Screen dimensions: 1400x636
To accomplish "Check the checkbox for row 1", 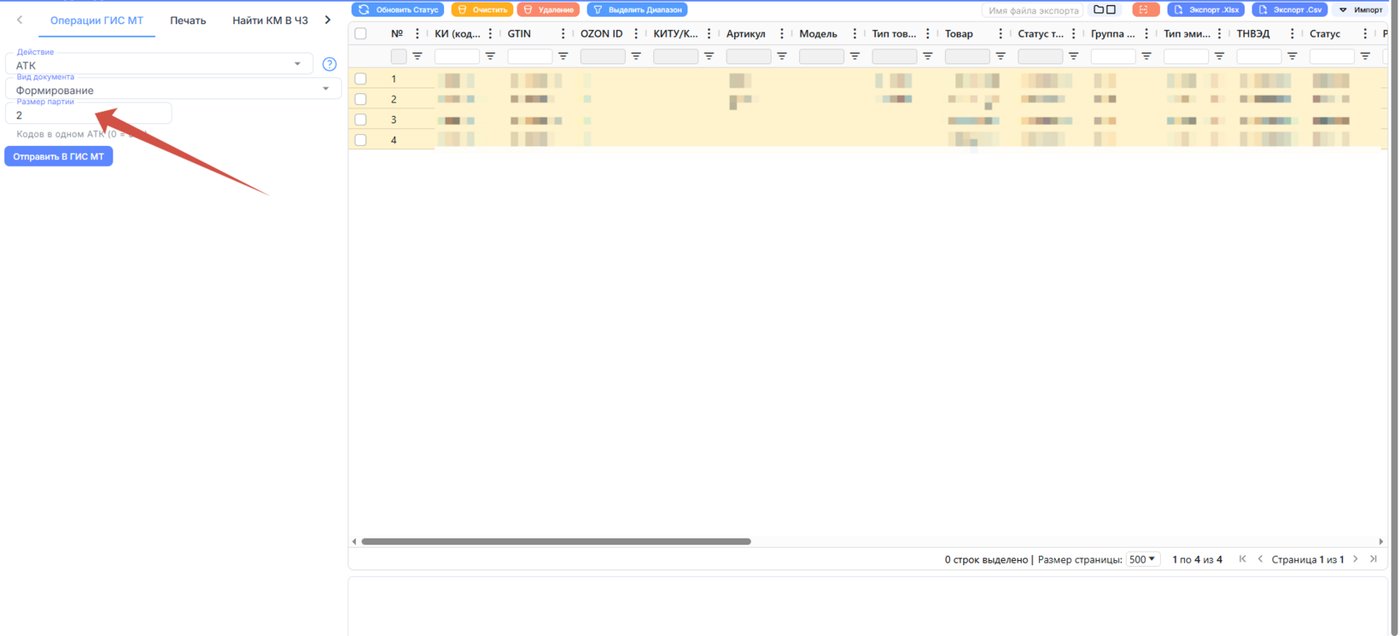I will 361,78.
